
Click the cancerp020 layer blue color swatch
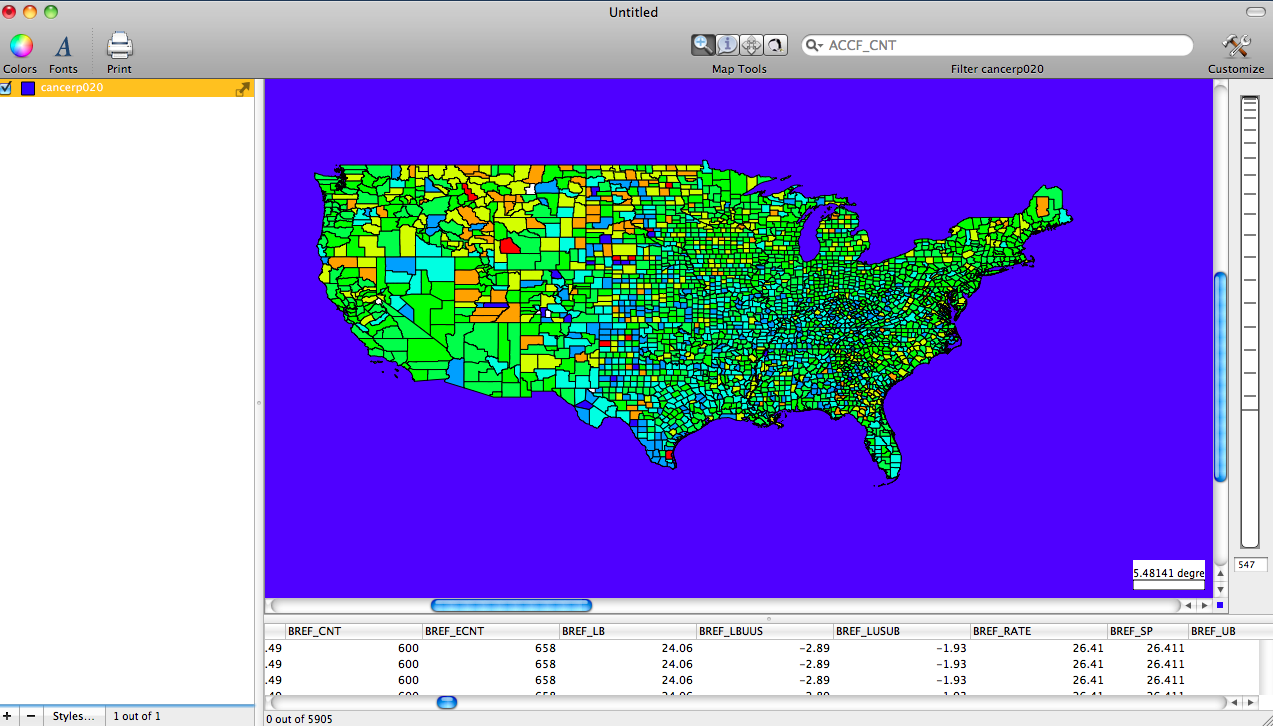point(28,88)
